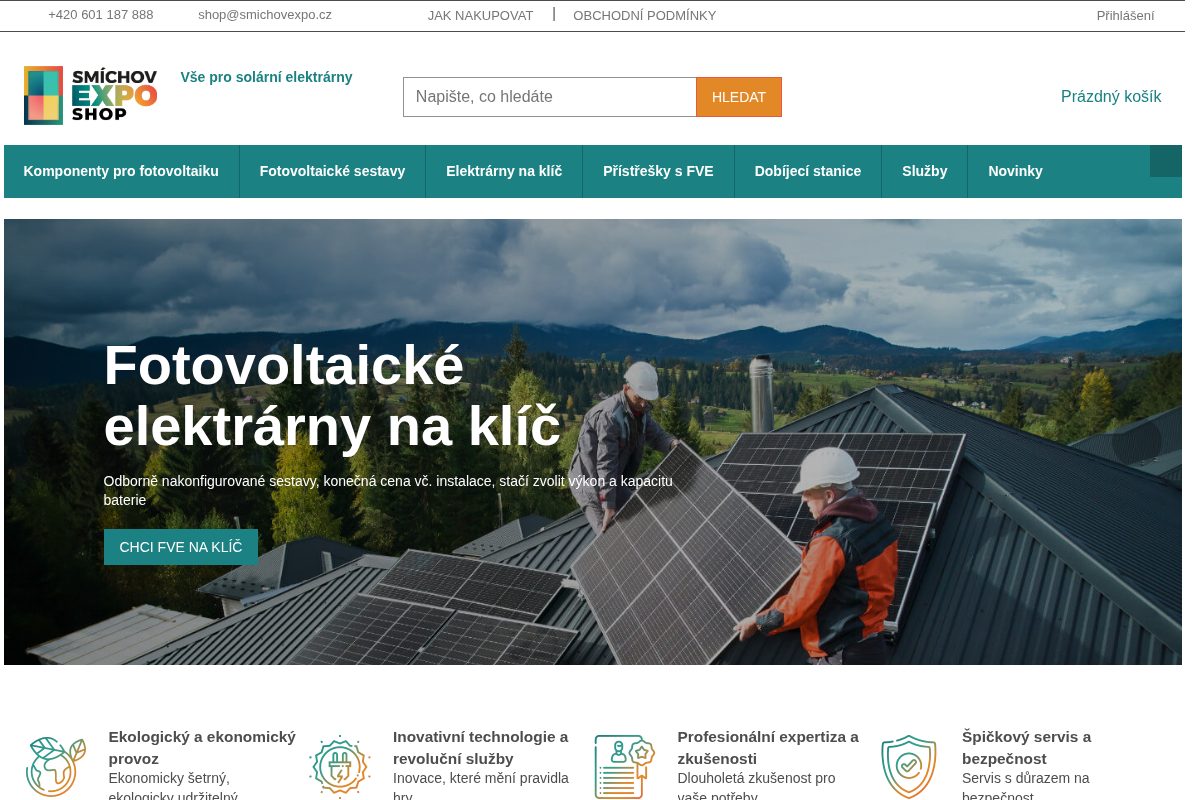This screenshot has height=800, width=1200.
Task: Open Dobíjecí stanice menu item
Action: click(x=808, y=171)
